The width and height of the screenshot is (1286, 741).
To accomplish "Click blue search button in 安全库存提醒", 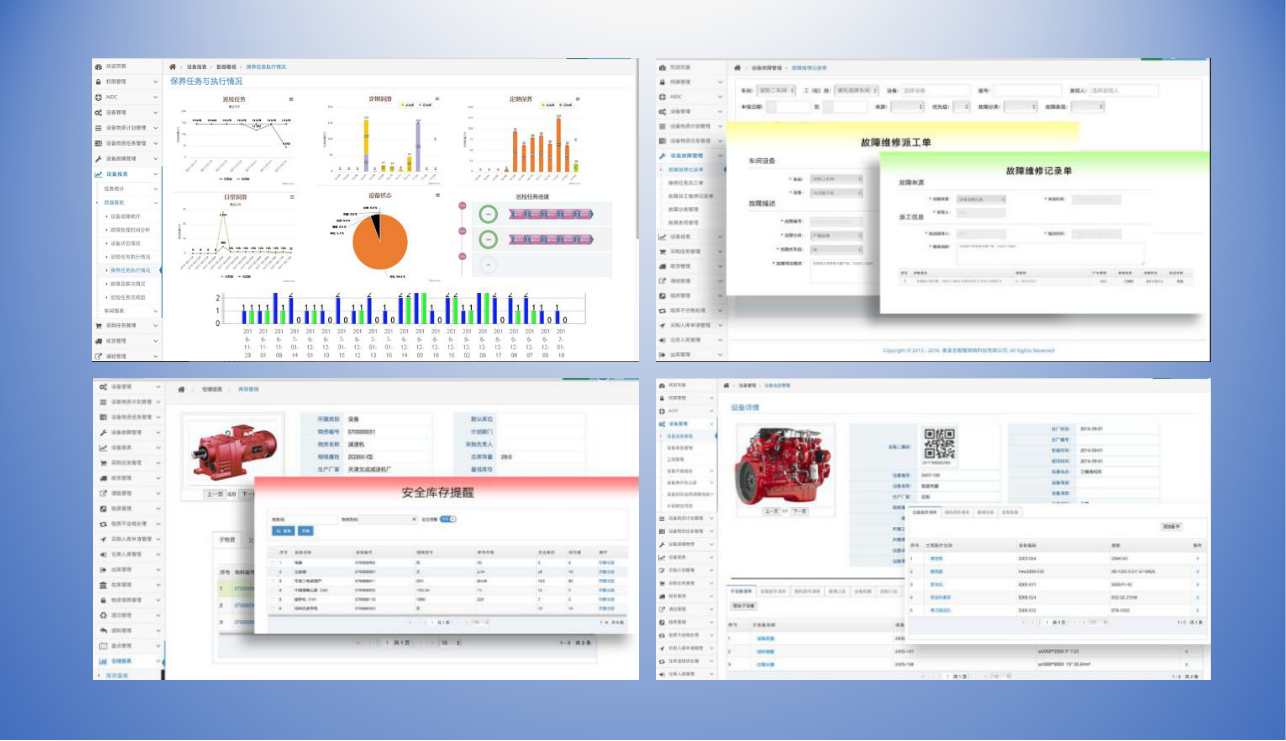I will [281, 531].
